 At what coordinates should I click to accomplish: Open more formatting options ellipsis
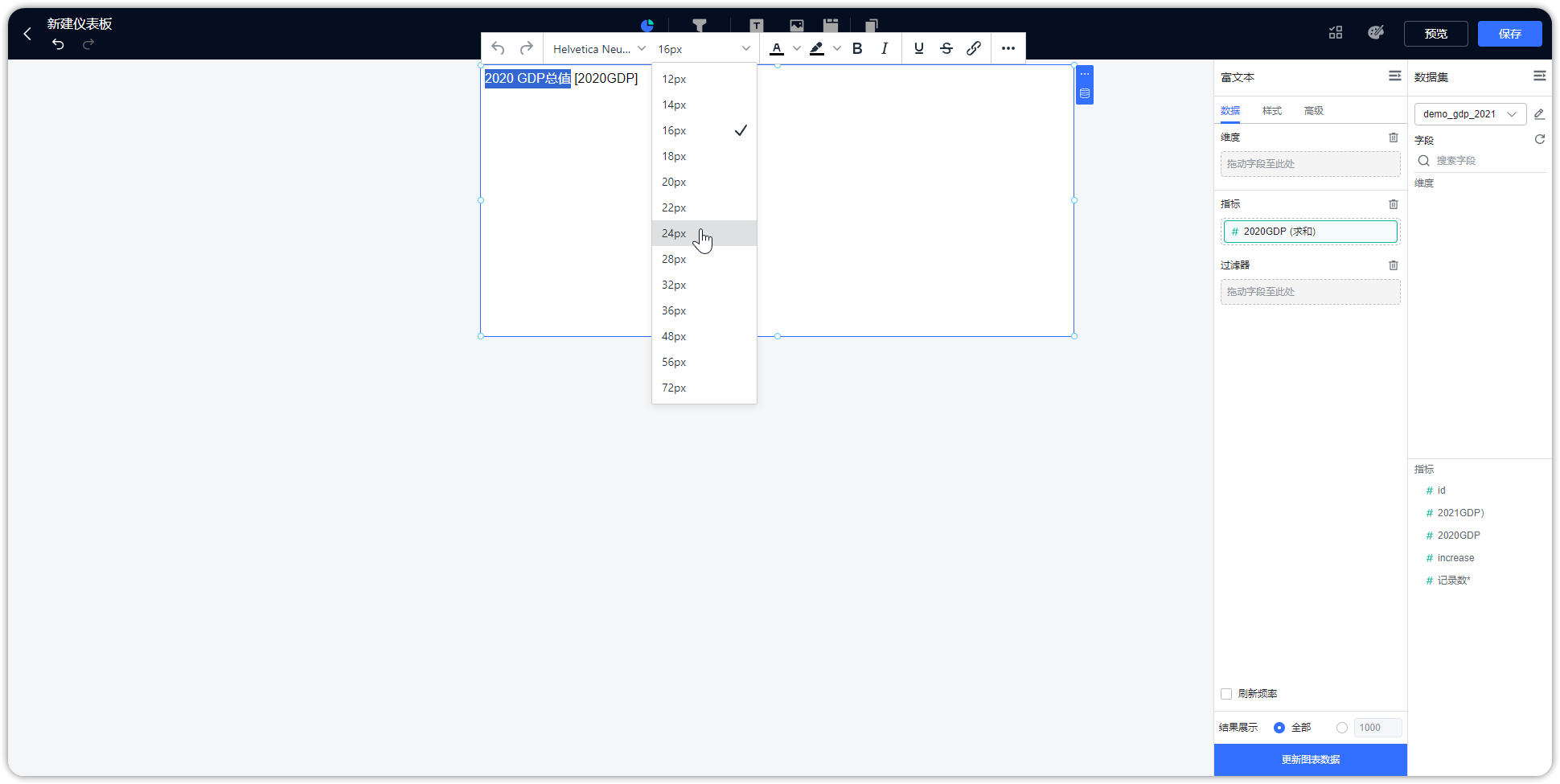(1008, 48)
